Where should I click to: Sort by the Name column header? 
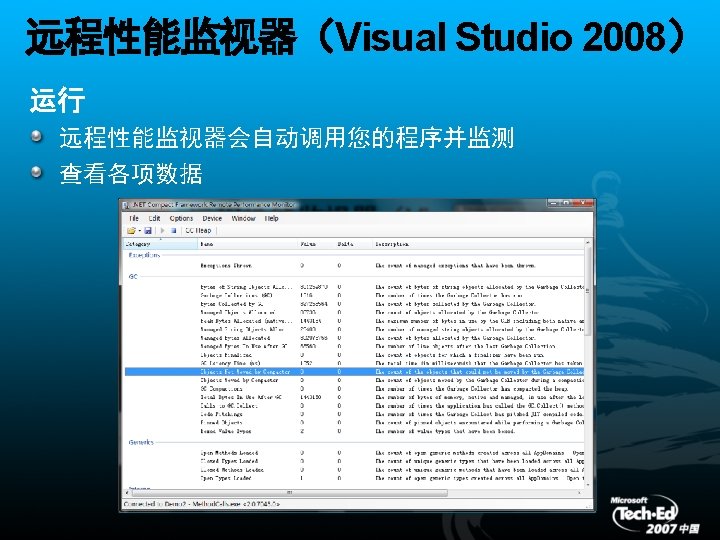click(248, 244)
